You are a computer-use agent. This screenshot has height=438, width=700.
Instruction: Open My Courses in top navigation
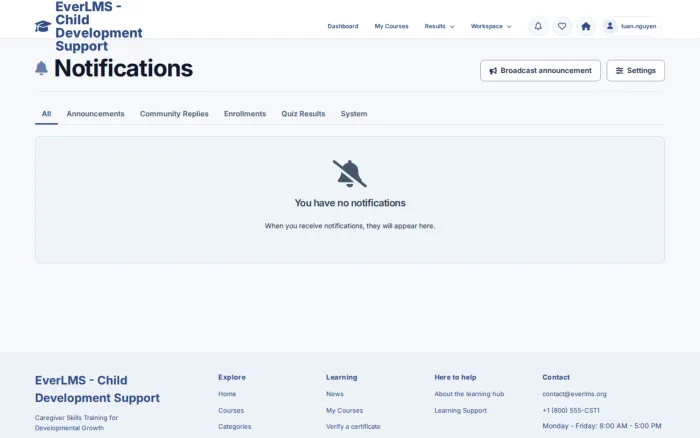392,26
